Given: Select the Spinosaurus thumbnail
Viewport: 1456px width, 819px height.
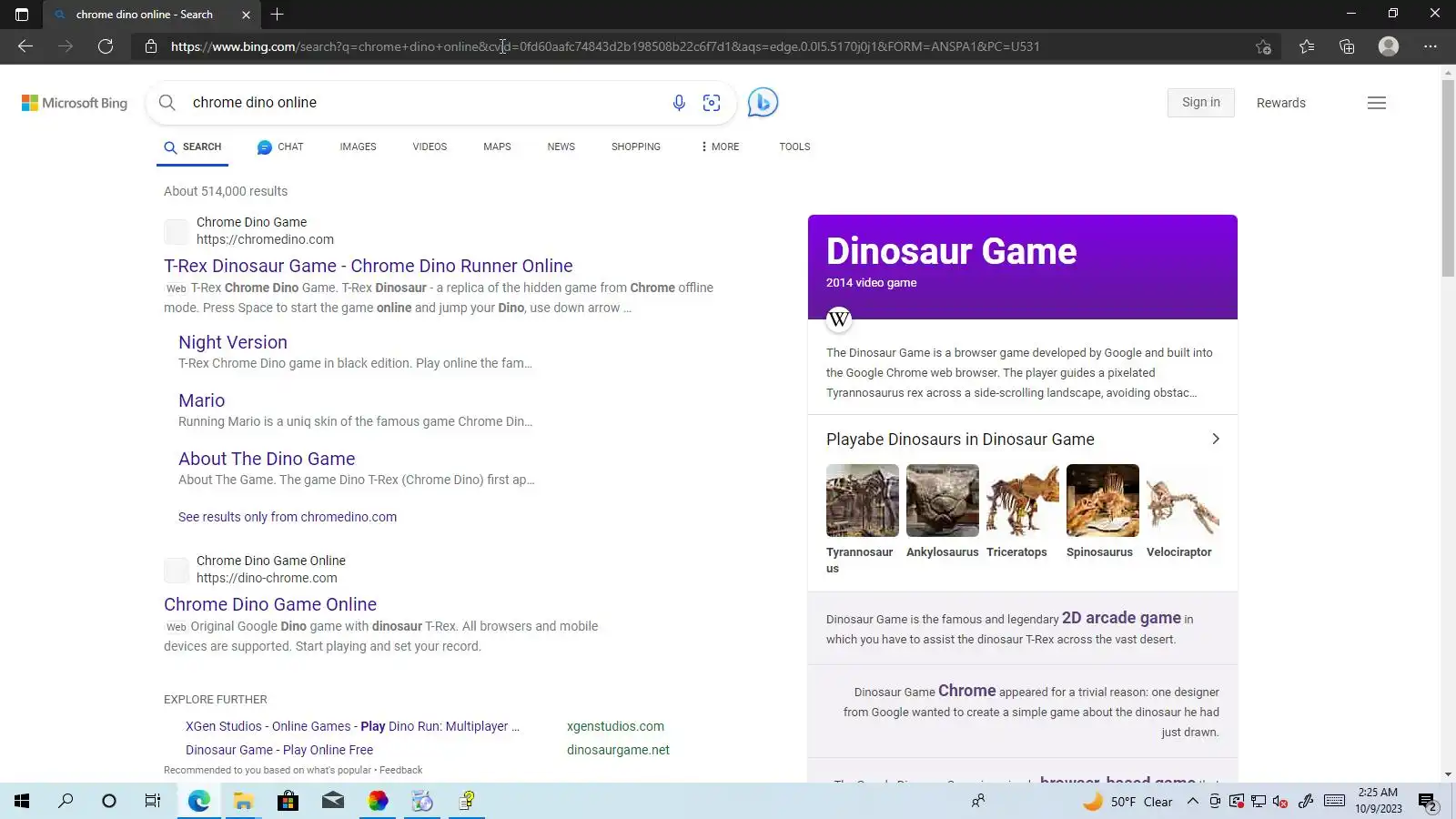Looking at the screenshot, I should point(1103,500).
